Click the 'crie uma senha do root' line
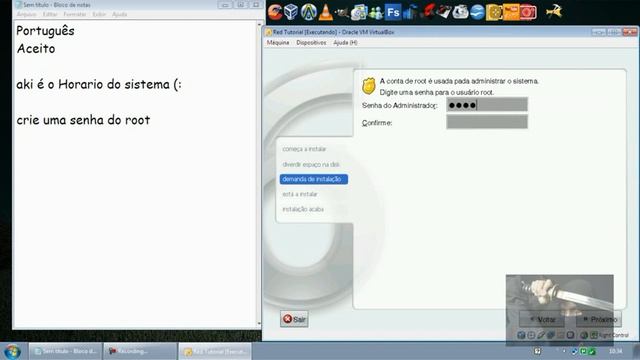The height and width of the screenshot is (360, 640). (83, 120)
